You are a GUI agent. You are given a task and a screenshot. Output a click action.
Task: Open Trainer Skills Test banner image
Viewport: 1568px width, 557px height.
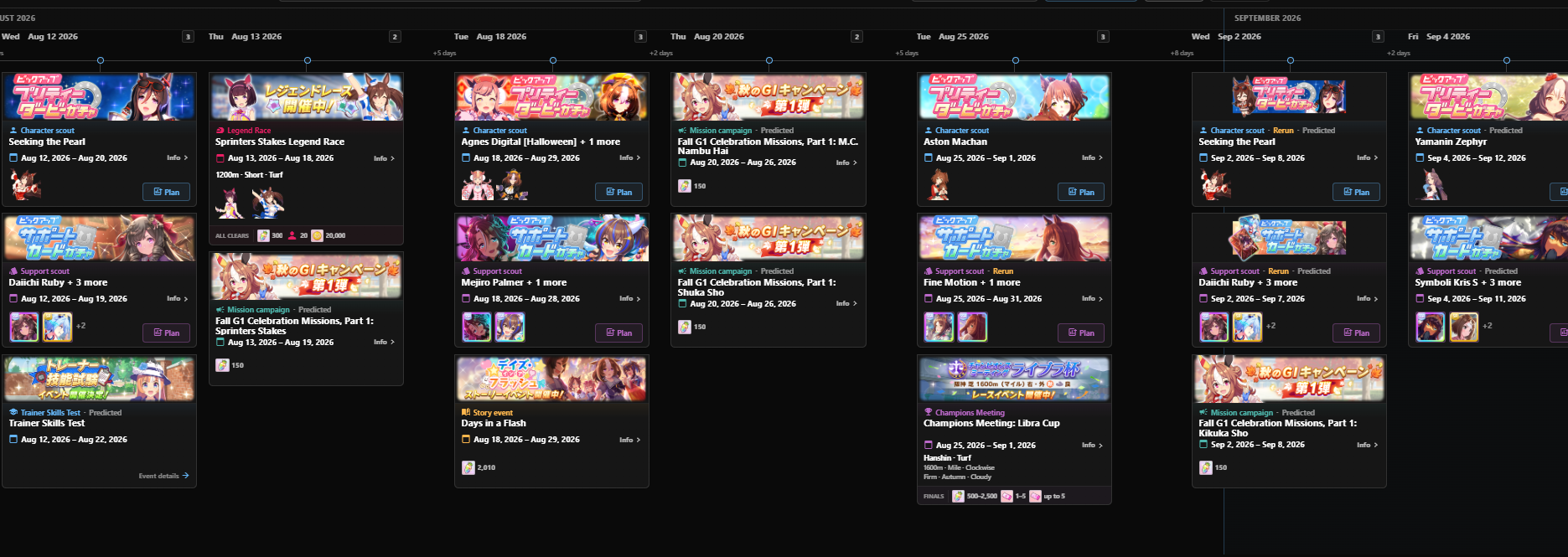[x=100, y=379]
